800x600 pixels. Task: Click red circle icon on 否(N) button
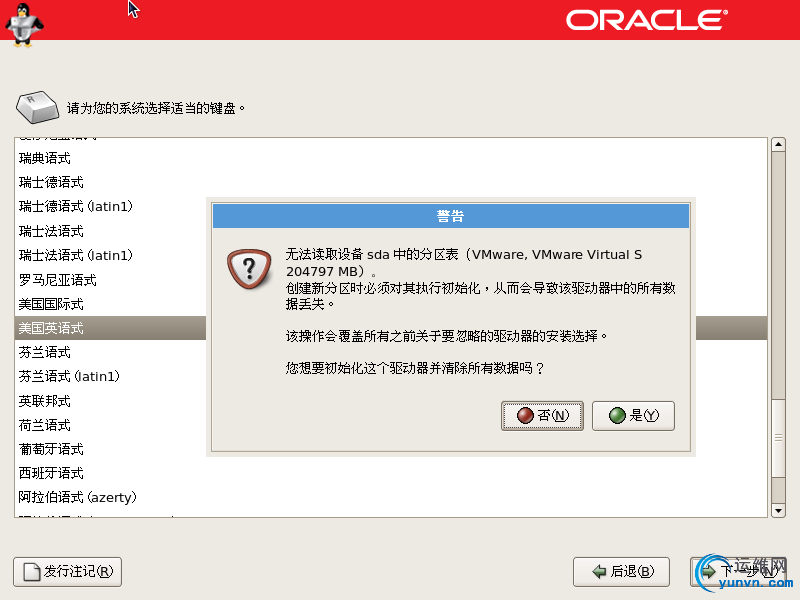coord(525,416)
